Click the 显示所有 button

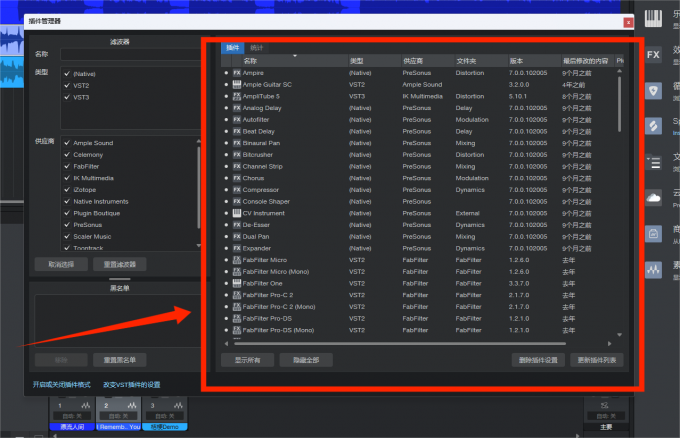pos(248,360)
